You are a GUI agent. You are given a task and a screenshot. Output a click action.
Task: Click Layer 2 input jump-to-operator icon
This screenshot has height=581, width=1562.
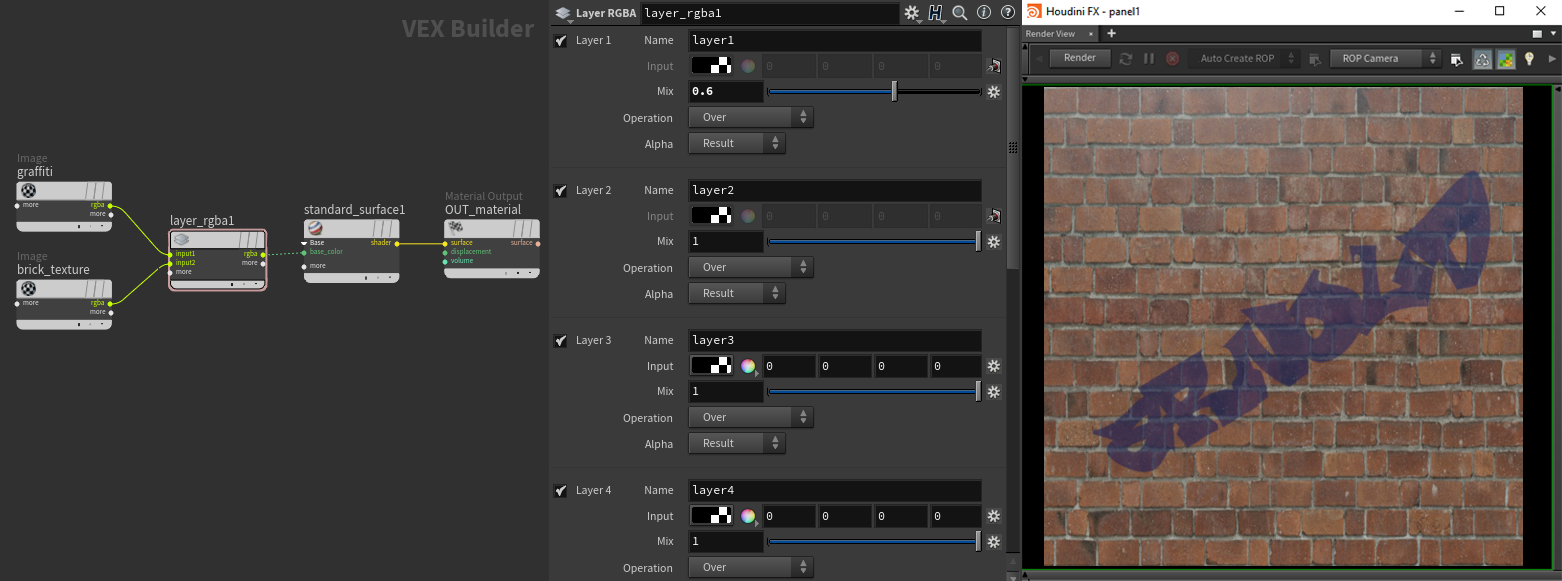[994, 216]
